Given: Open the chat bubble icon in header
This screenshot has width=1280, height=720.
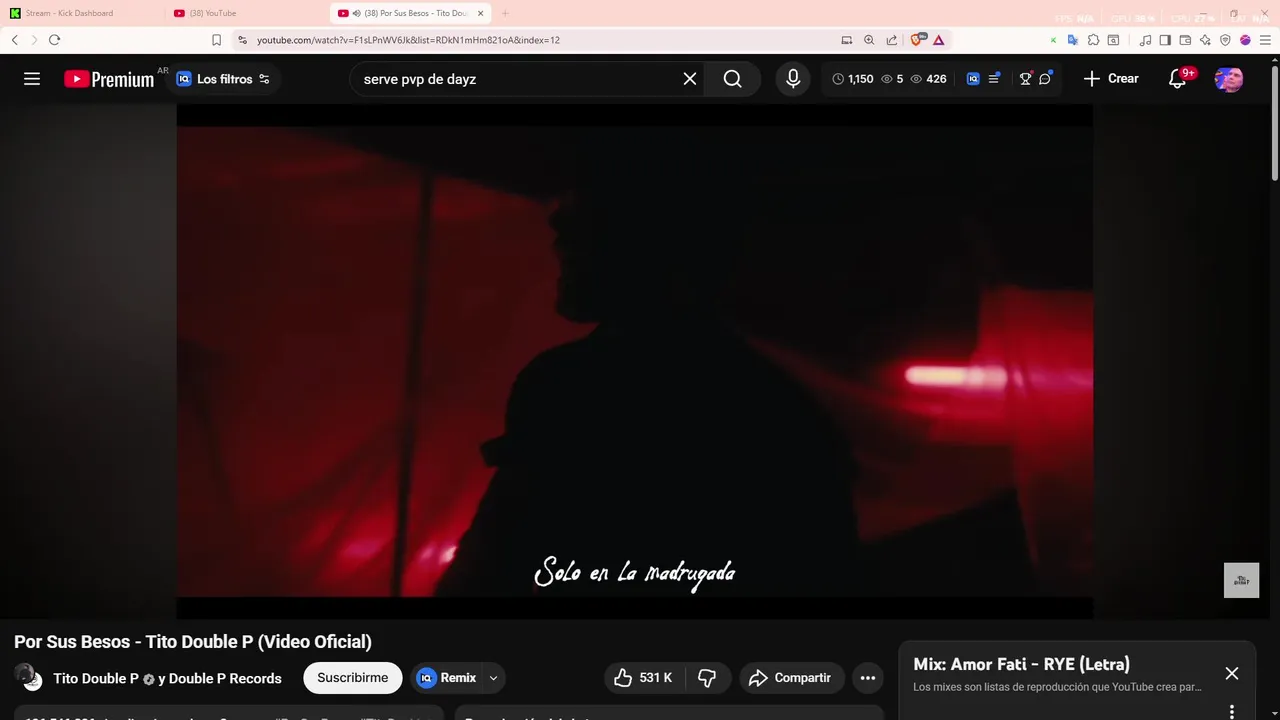Looking at the screenshot, I should coord(1045,79).
